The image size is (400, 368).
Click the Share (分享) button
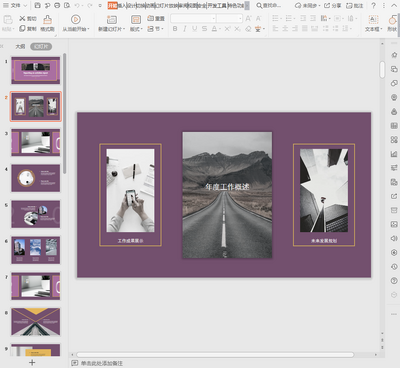point(333,5)
